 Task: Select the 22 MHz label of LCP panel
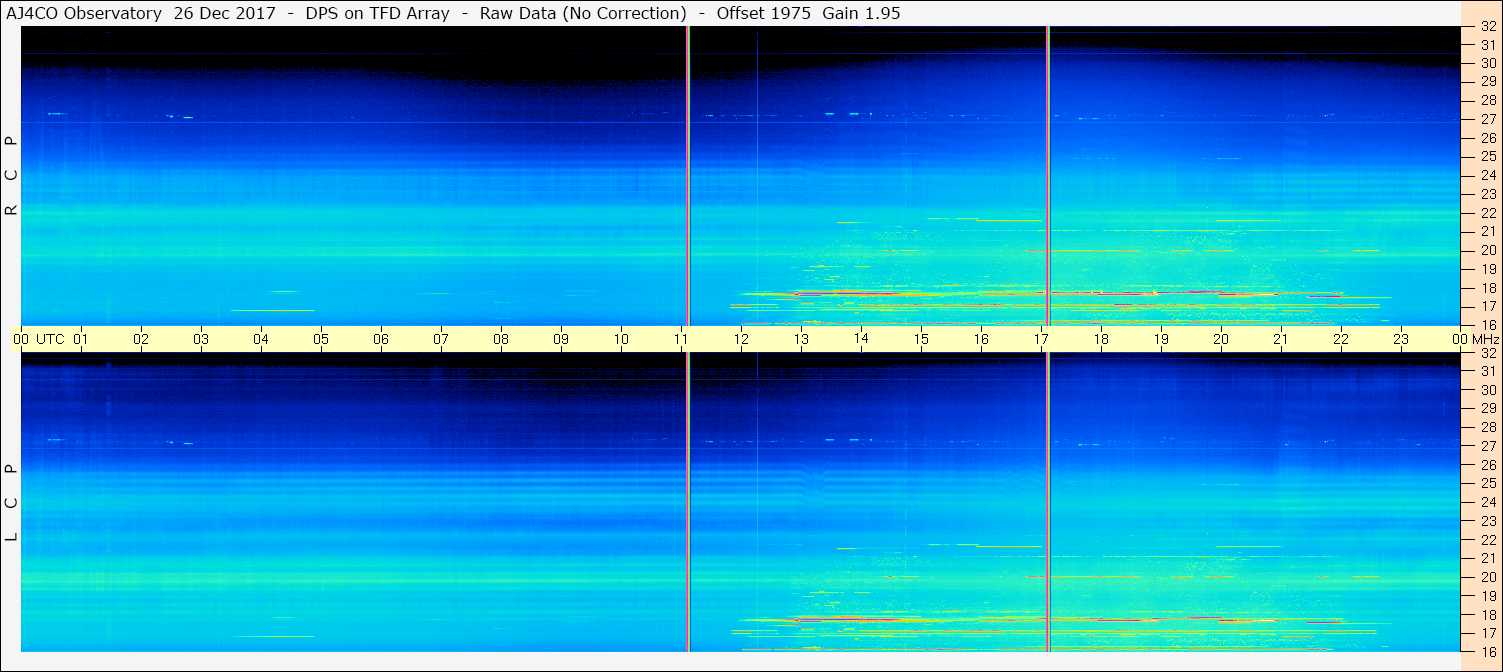(1487, 540)
